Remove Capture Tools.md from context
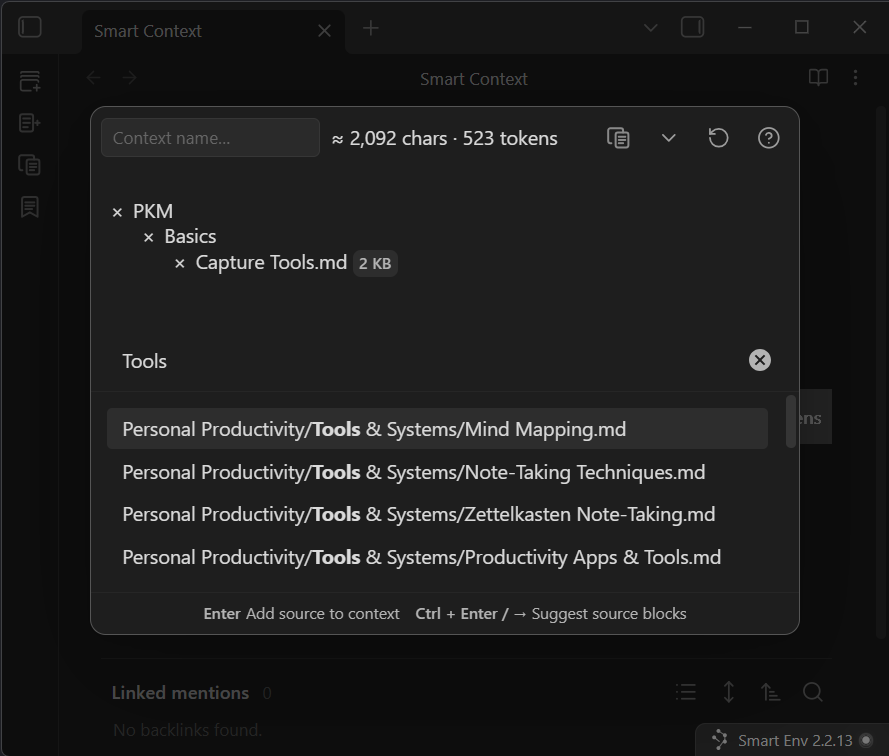The height and width of the screenshot is (756, 889). click(x=180, y=264)
